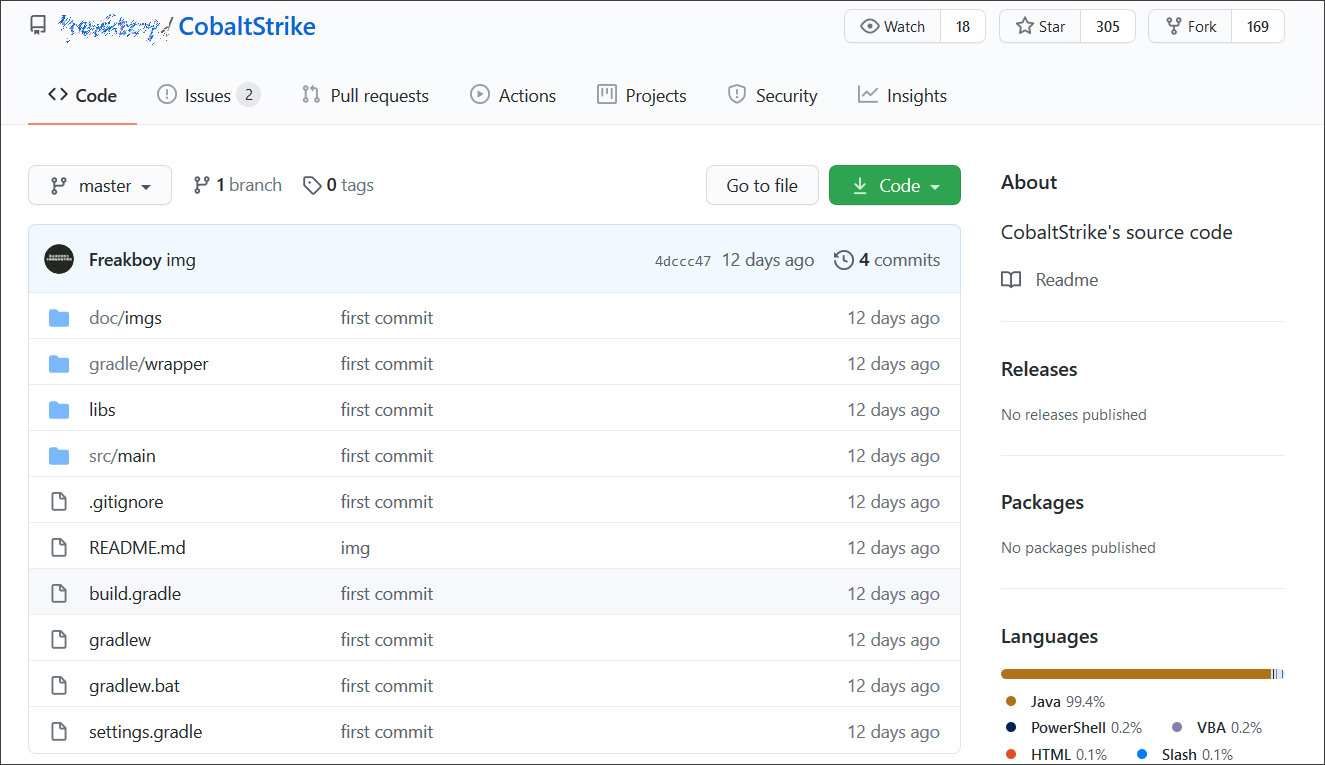Click the libs folder icon
Screen dimensions: 1325x765
pyautogui.click(x=59, y=410)
